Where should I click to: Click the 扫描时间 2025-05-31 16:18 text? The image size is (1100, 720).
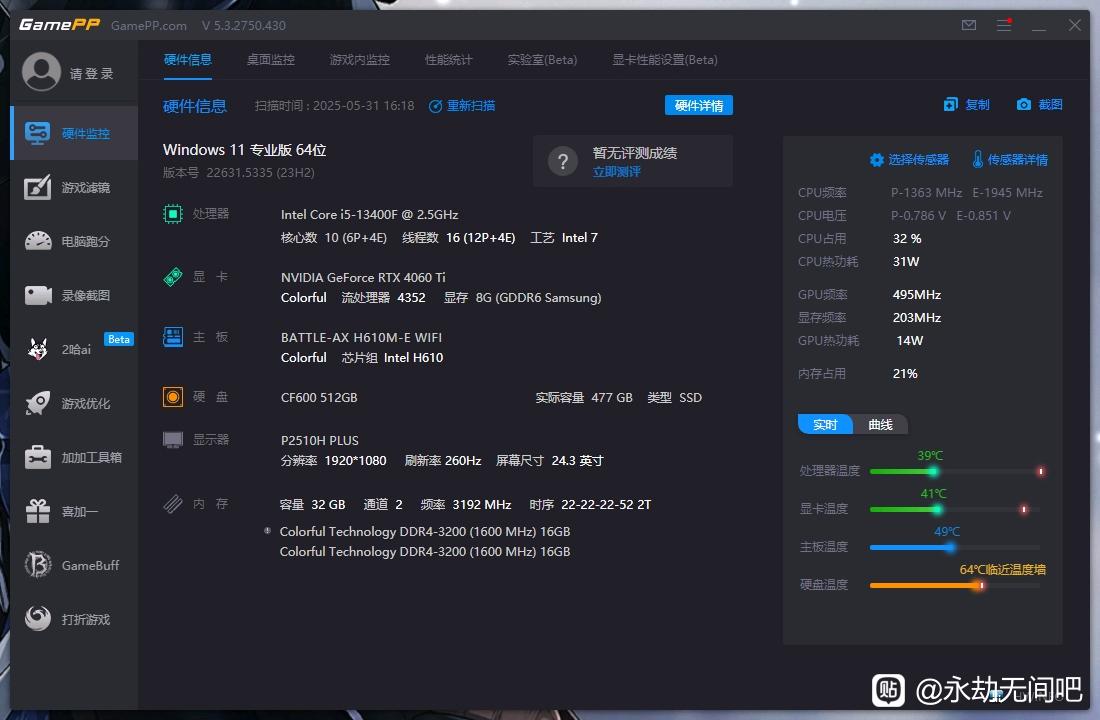(x=335, y=106)
